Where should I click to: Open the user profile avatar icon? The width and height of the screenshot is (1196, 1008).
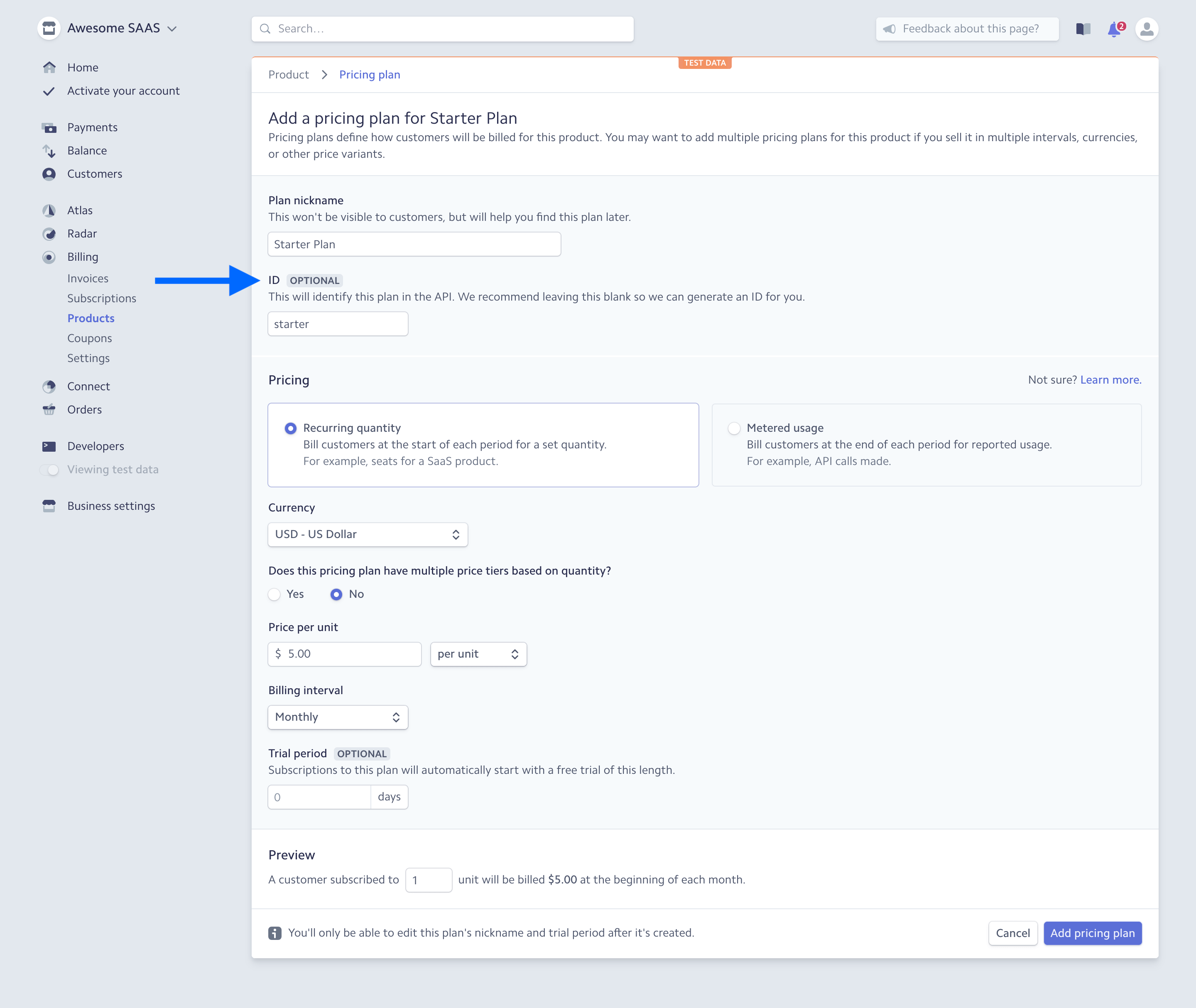(1146, 29)
